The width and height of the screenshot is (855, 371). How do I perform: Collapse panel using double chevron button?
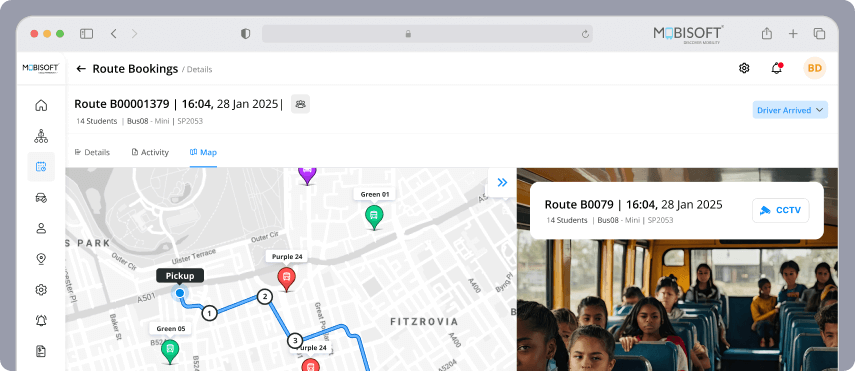[x=502, y=182]
